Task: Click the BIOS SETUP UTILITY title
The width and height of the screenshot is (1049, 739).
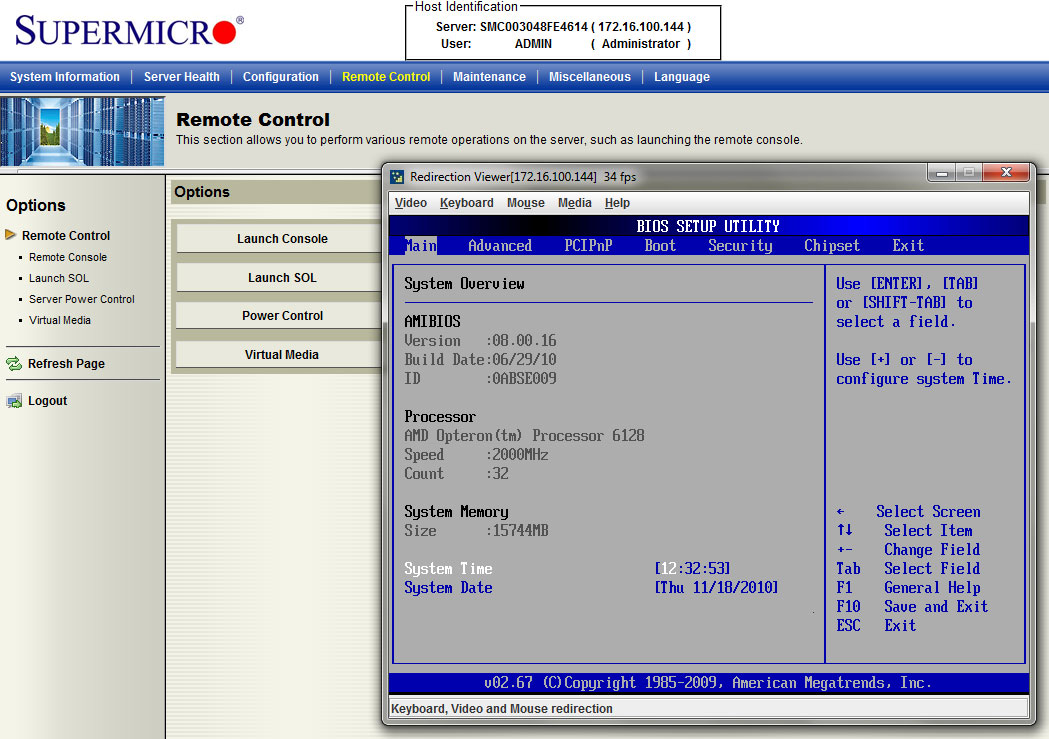Action: coord(708,226)
